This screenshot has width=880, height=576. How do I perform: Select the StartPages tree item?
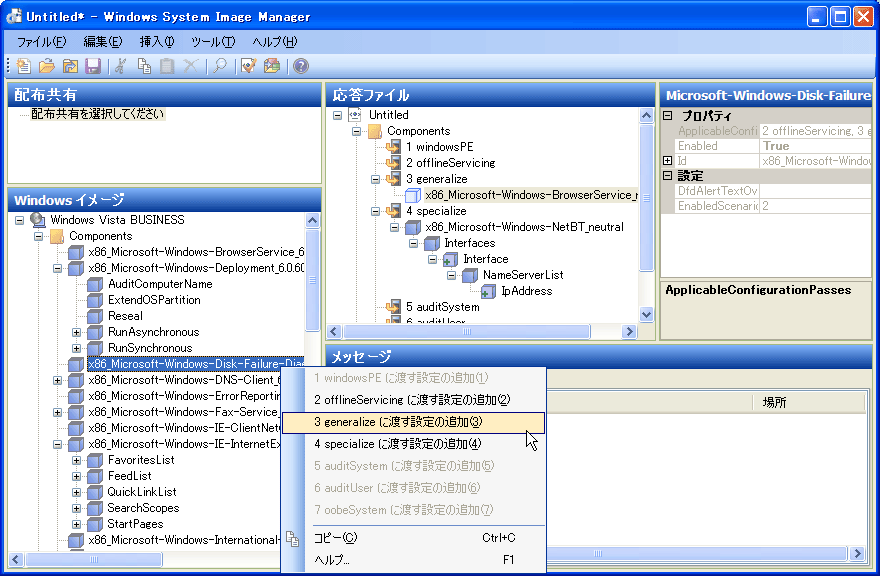point(135,524)
